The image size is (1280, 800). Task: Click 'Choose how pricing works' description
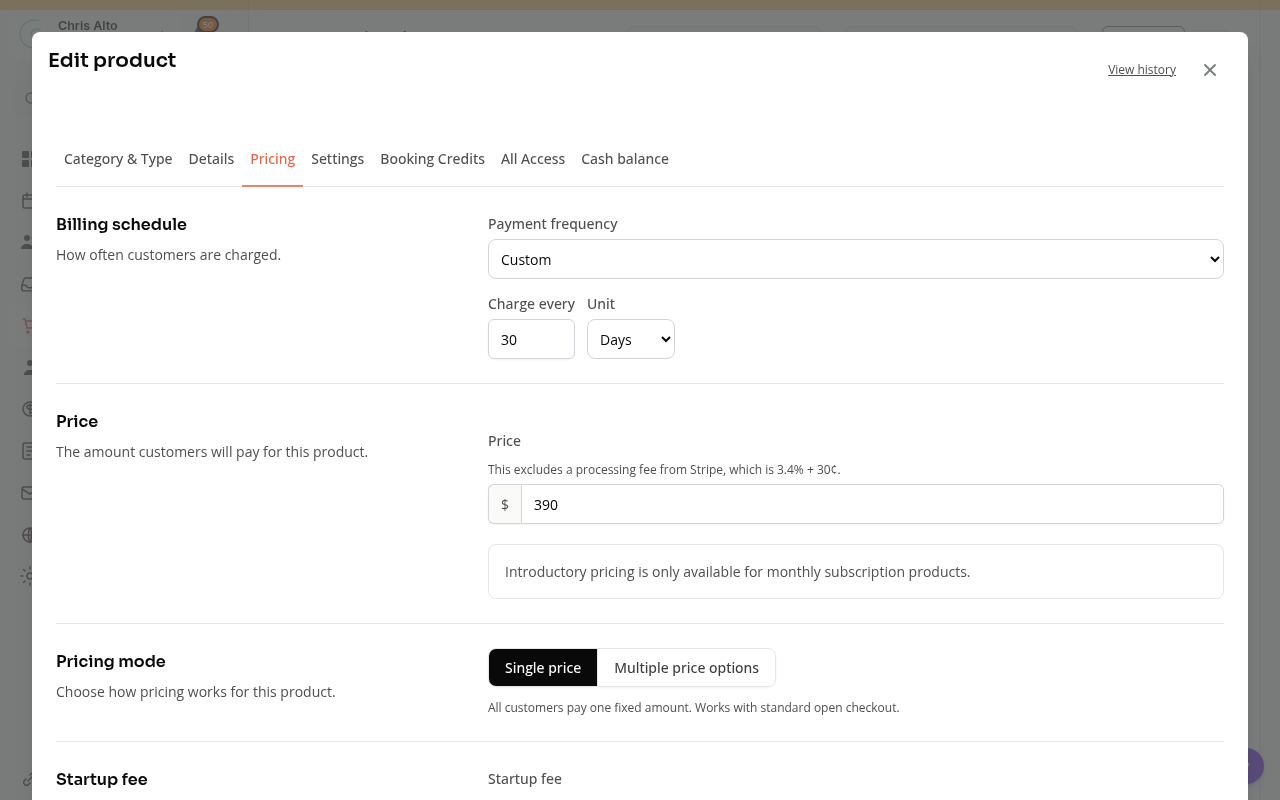pos(196,692)
